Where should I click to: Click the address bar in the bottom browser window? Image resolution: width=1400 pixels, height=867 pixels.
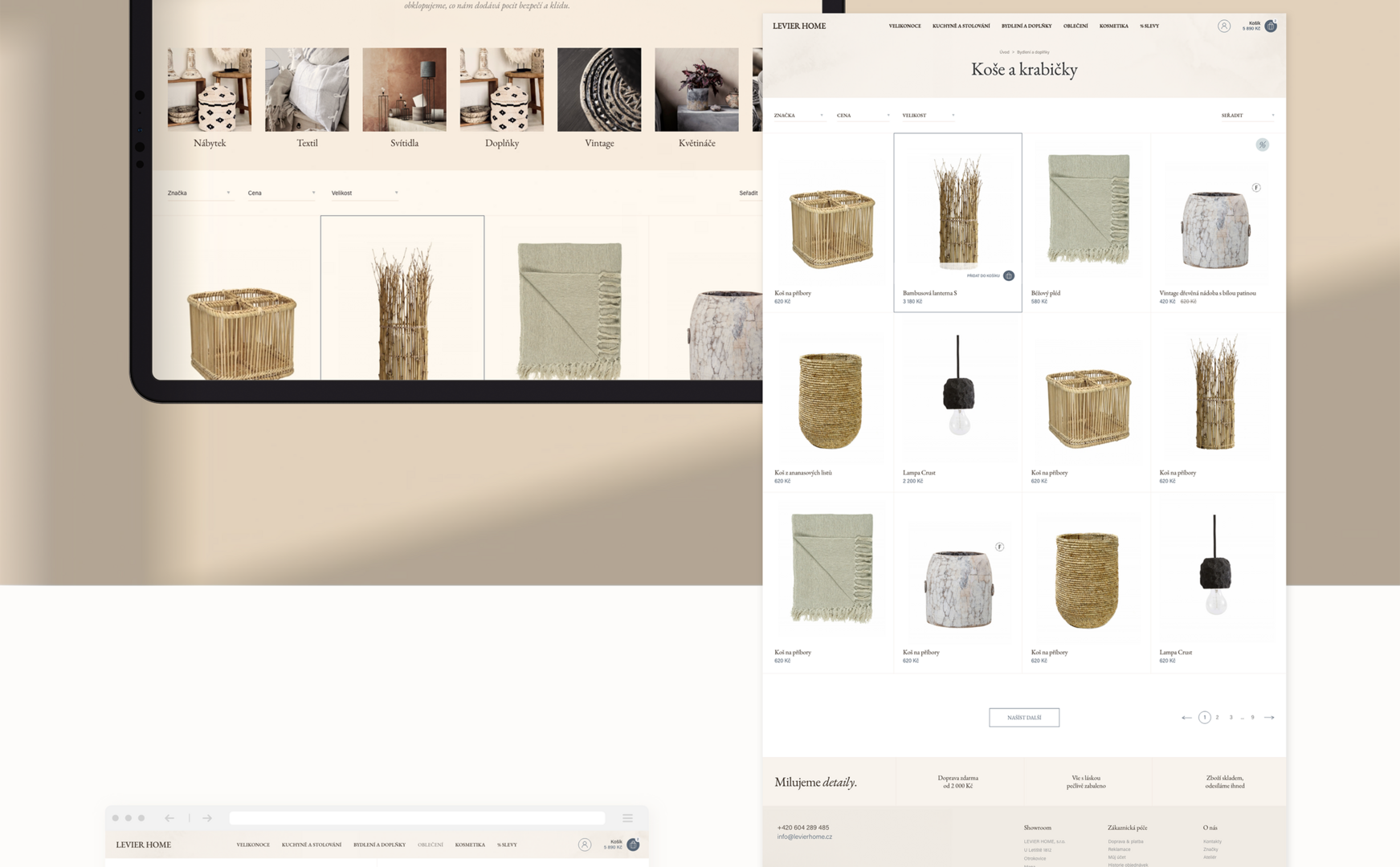tap(417, 818)
